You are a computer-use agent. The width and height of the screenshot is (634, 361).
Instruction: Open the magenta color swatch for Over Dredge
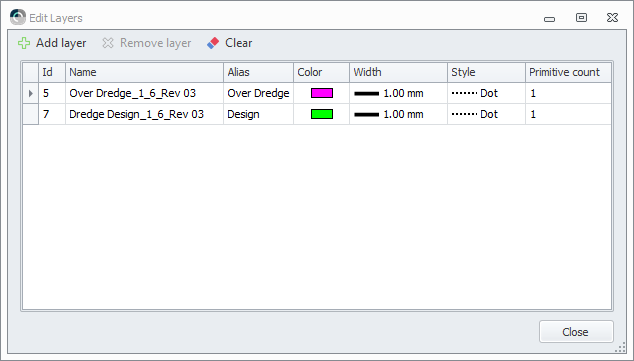(x=322, y=93)
